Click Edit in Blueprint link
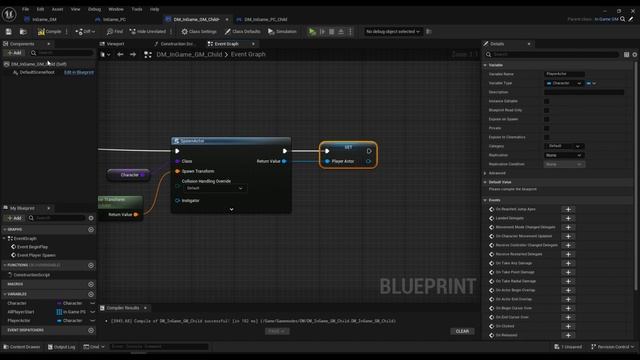The height and width of the screenshot is (360, 640). [x=79, y=72]
